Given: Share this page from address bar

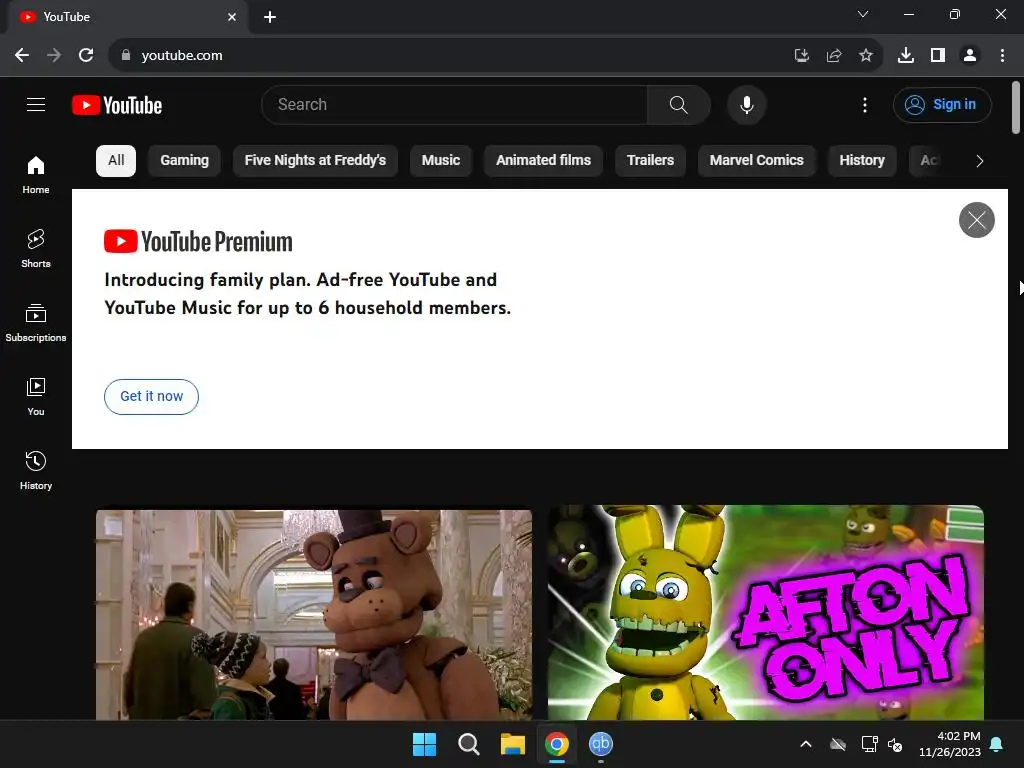Looking at the screenshot, I should point(834,56).
